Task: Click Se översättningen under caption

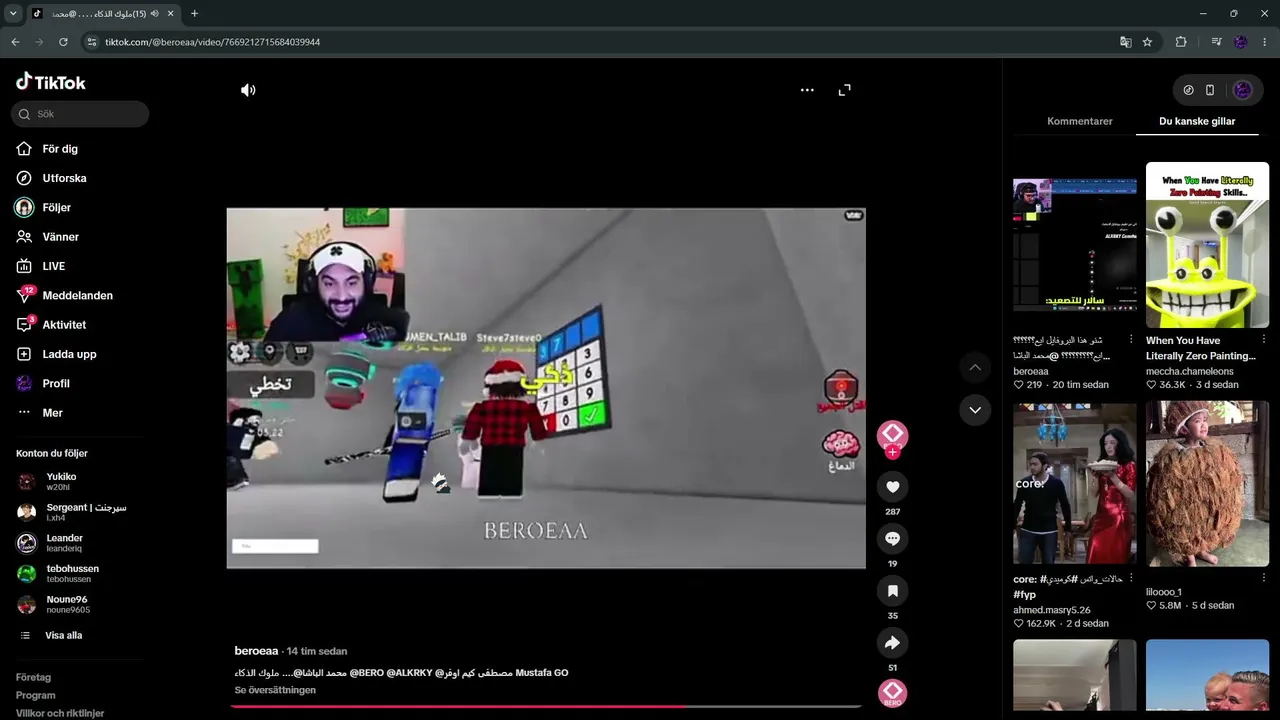Action: (x=275, y=690)
